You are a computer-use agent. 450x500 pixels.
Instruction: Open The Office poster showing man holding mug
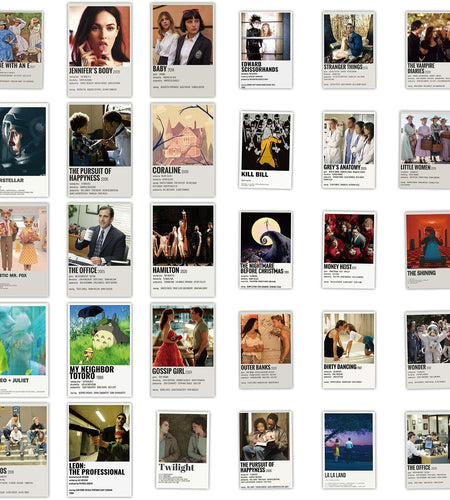tap(99, 235)
